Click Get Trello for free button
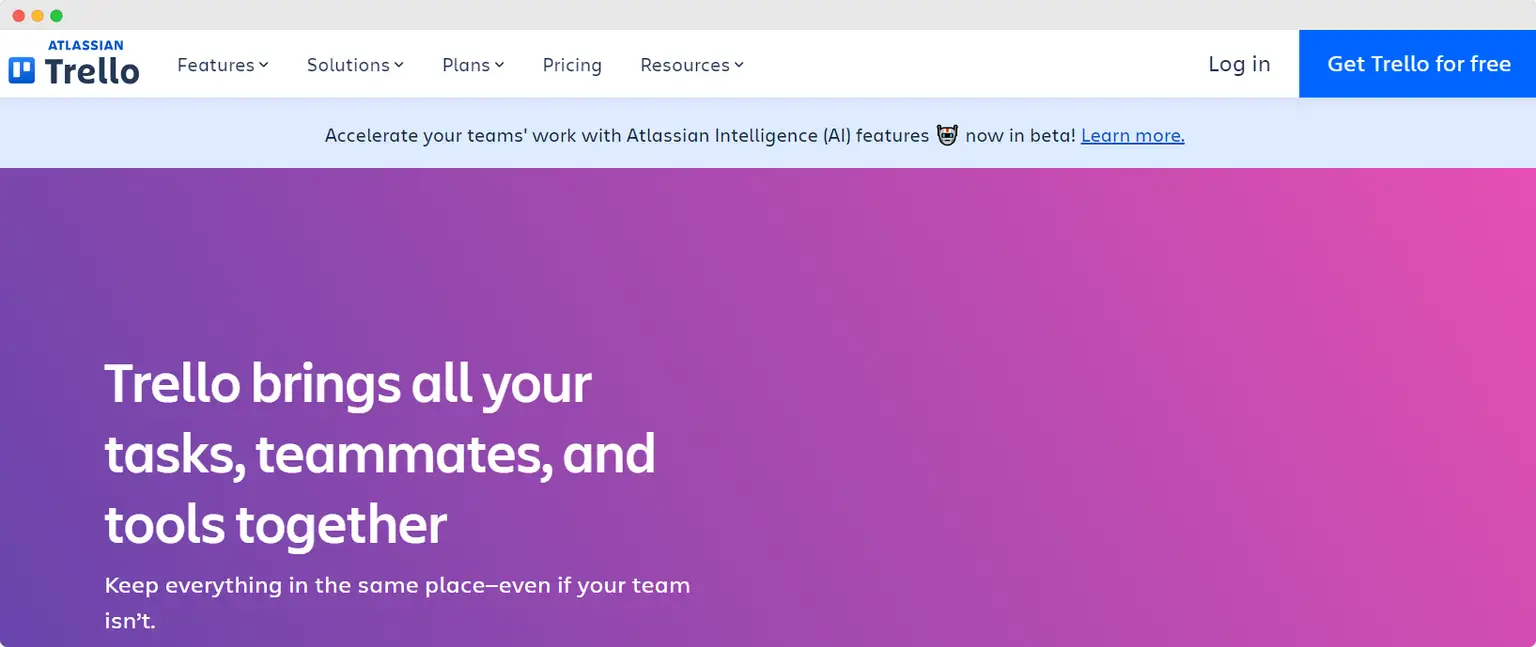 tap(1418, 64)
